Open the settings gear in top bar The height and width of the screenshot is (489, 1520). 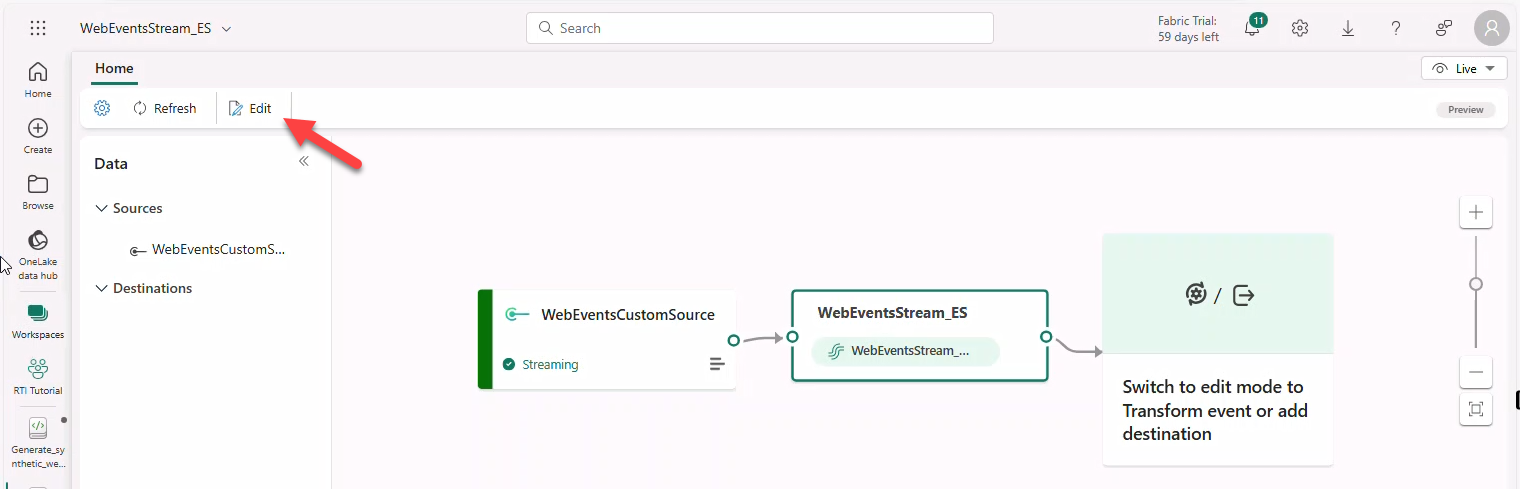tap(1300, 28)
